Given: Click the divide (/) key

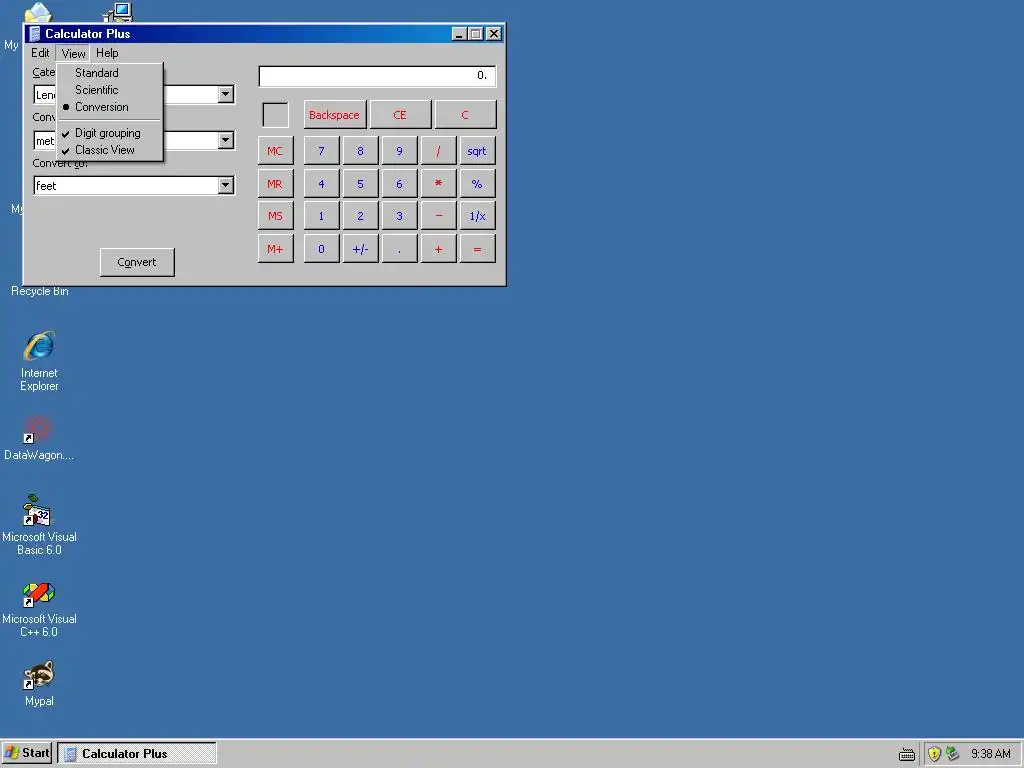Looking at the screenshot, I should tap(438, 151).
